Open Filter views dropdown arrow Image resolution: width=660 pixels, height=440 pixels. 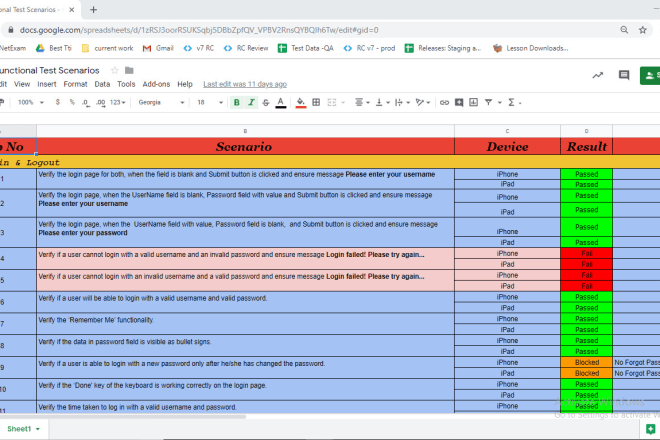[x=500, y=103]
